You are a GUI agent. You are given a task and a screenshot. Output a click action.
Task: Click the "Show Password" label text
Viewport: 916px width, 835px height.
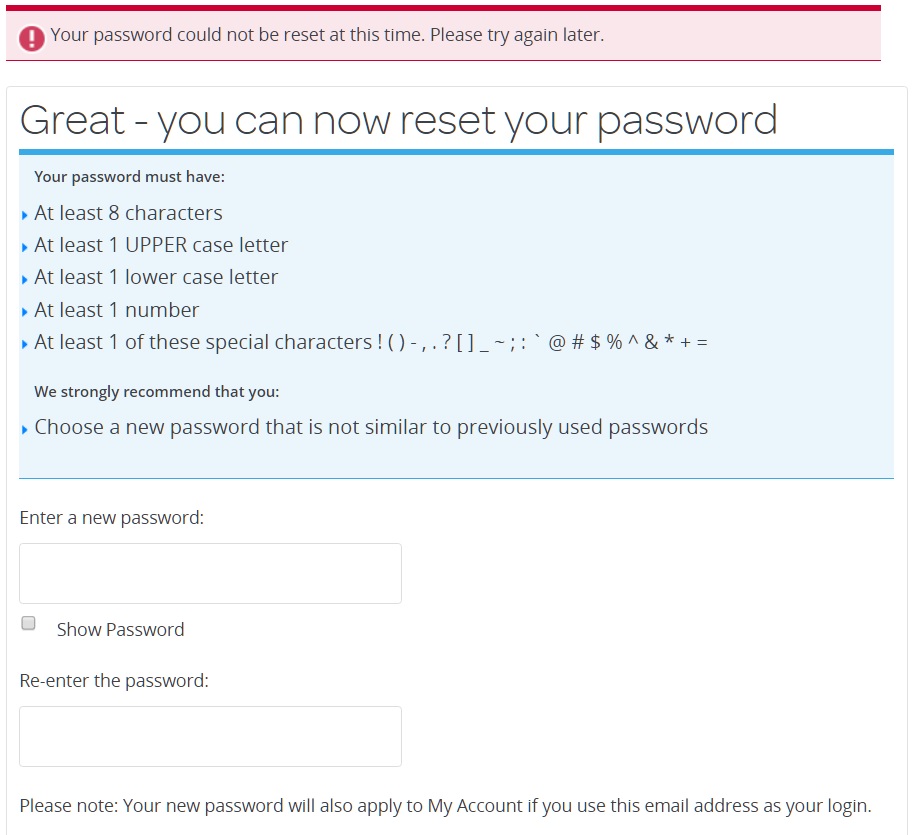pyautogui.click(x=120, y=630)
